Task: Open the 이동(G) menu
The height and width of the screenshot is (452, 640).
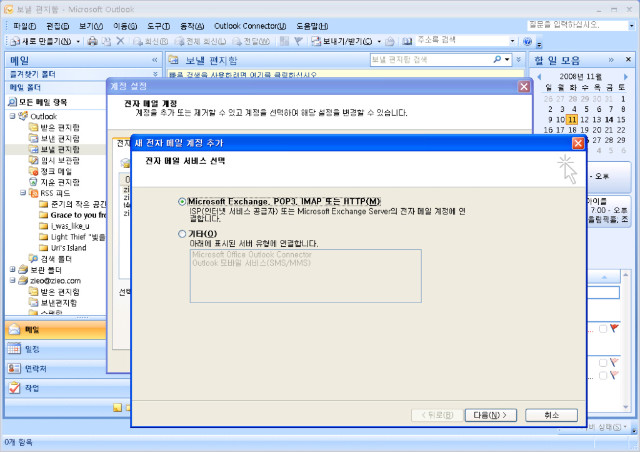Action: coord(125,26)
